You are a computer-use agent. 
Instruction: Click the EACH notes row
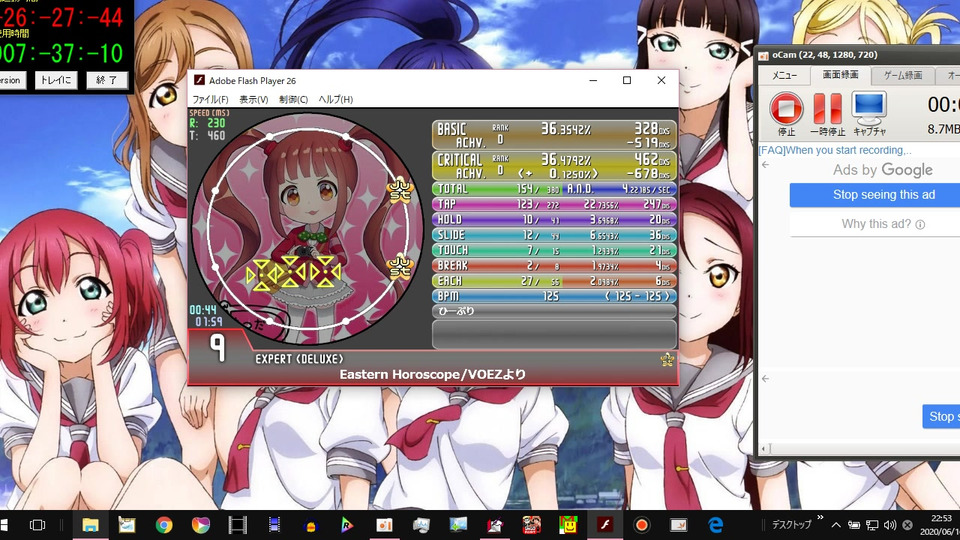tap(554, 281)
